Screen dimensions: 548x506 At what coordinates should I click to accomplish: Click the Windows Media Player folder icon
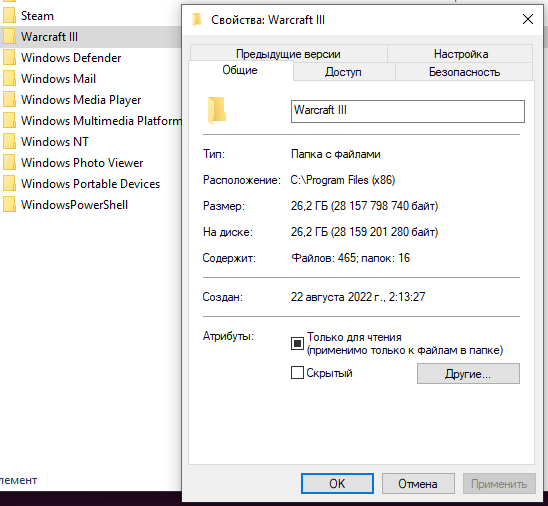(x=9, y=100)
